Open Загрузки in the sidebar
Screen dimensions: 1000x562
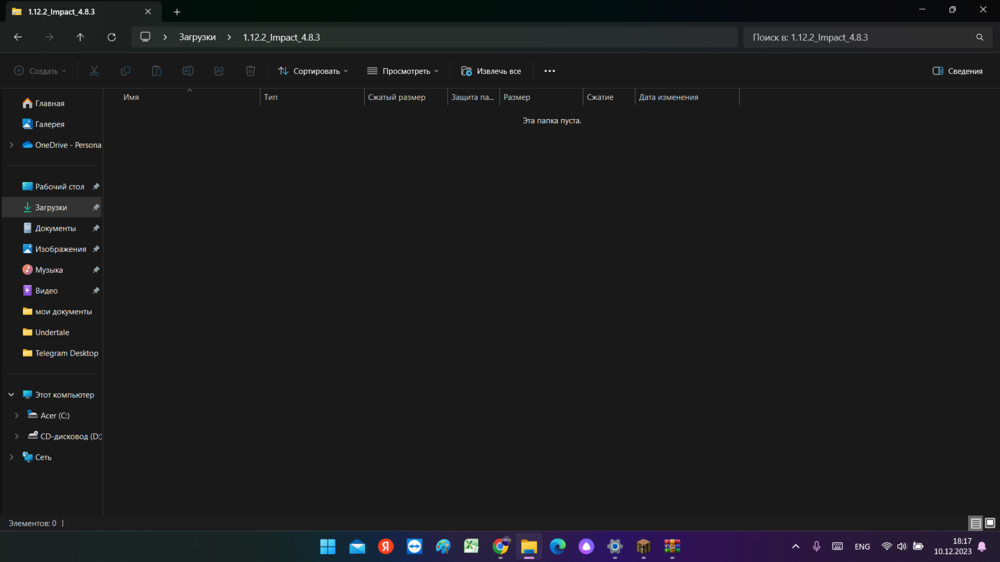pyautogui.click(x=51, y=207)
